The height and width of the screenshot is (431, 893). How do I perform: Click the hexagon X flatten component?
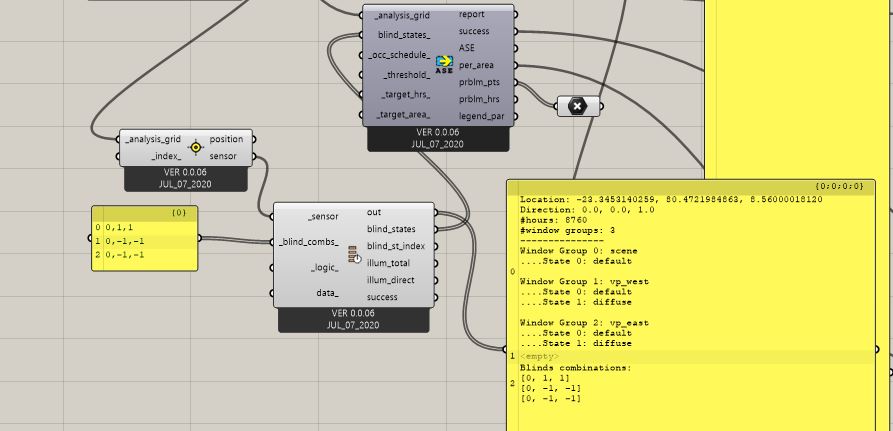pos(578,106)
